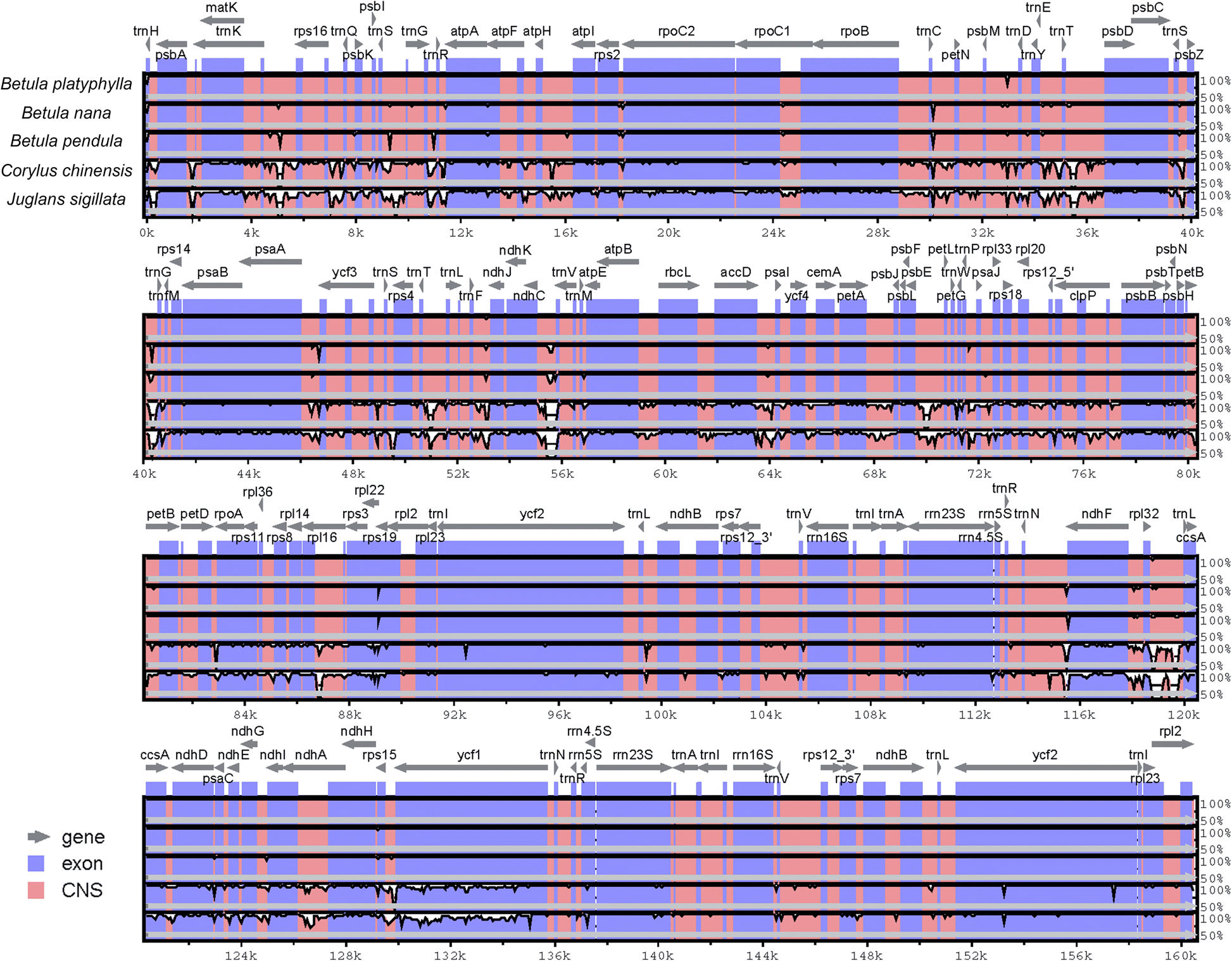Click the Corylus chinensis species label
Viewport: 1232px width, 961px height.
coord(66,170)
